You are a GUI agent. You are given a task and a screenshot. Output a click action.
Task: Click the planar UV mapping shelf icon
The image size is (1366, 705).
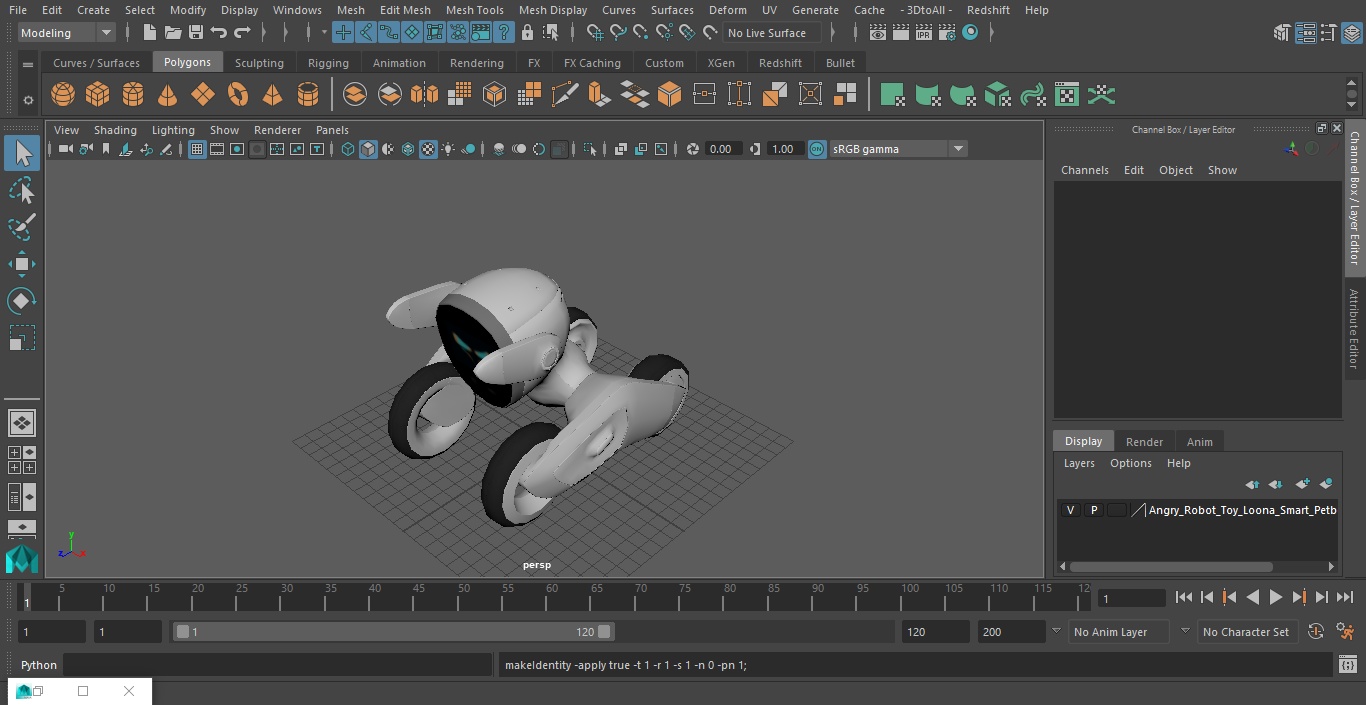[892, 95]
